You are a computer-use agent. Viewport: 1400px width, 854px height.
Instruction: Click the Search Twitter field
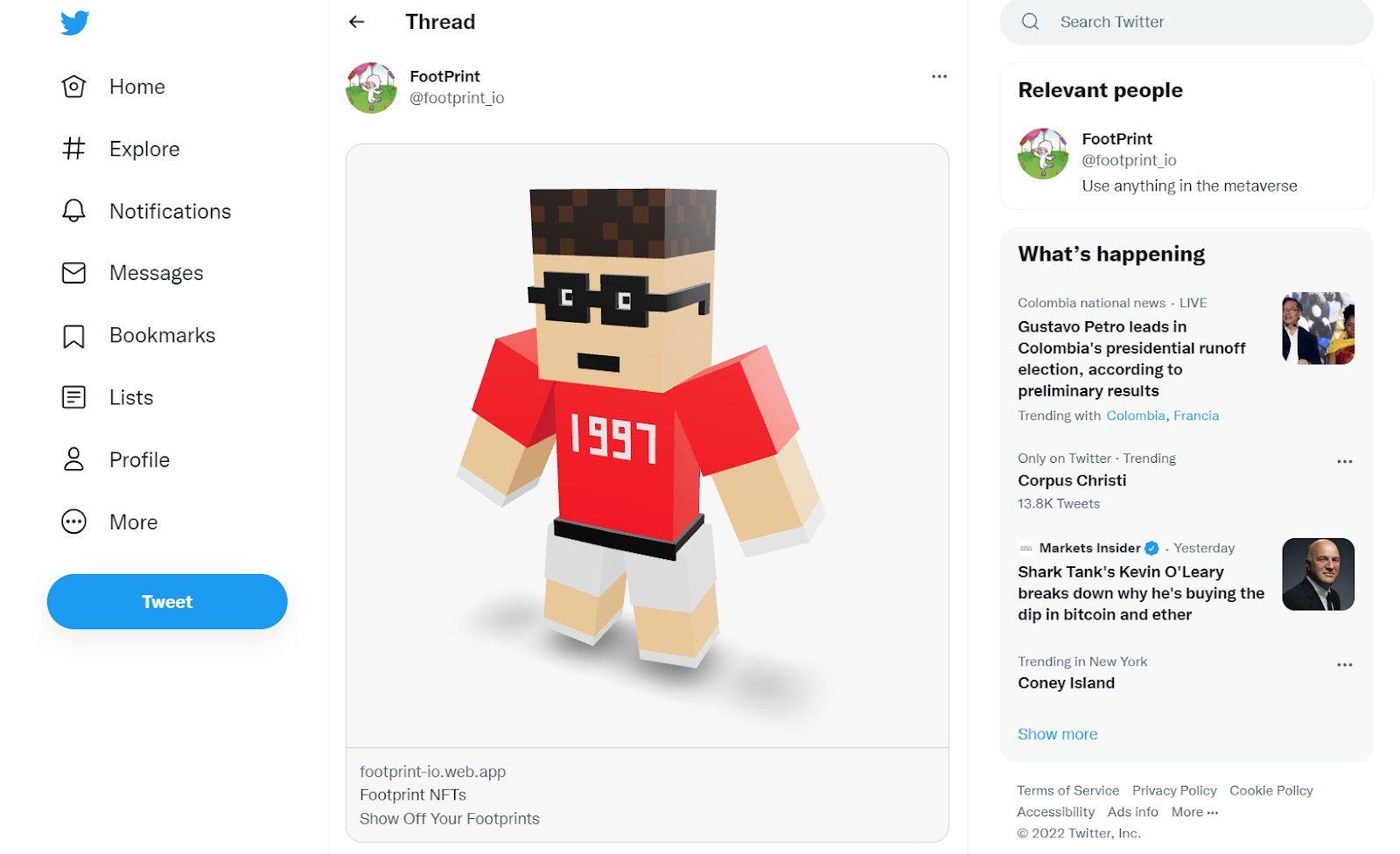coord(1186,22)
